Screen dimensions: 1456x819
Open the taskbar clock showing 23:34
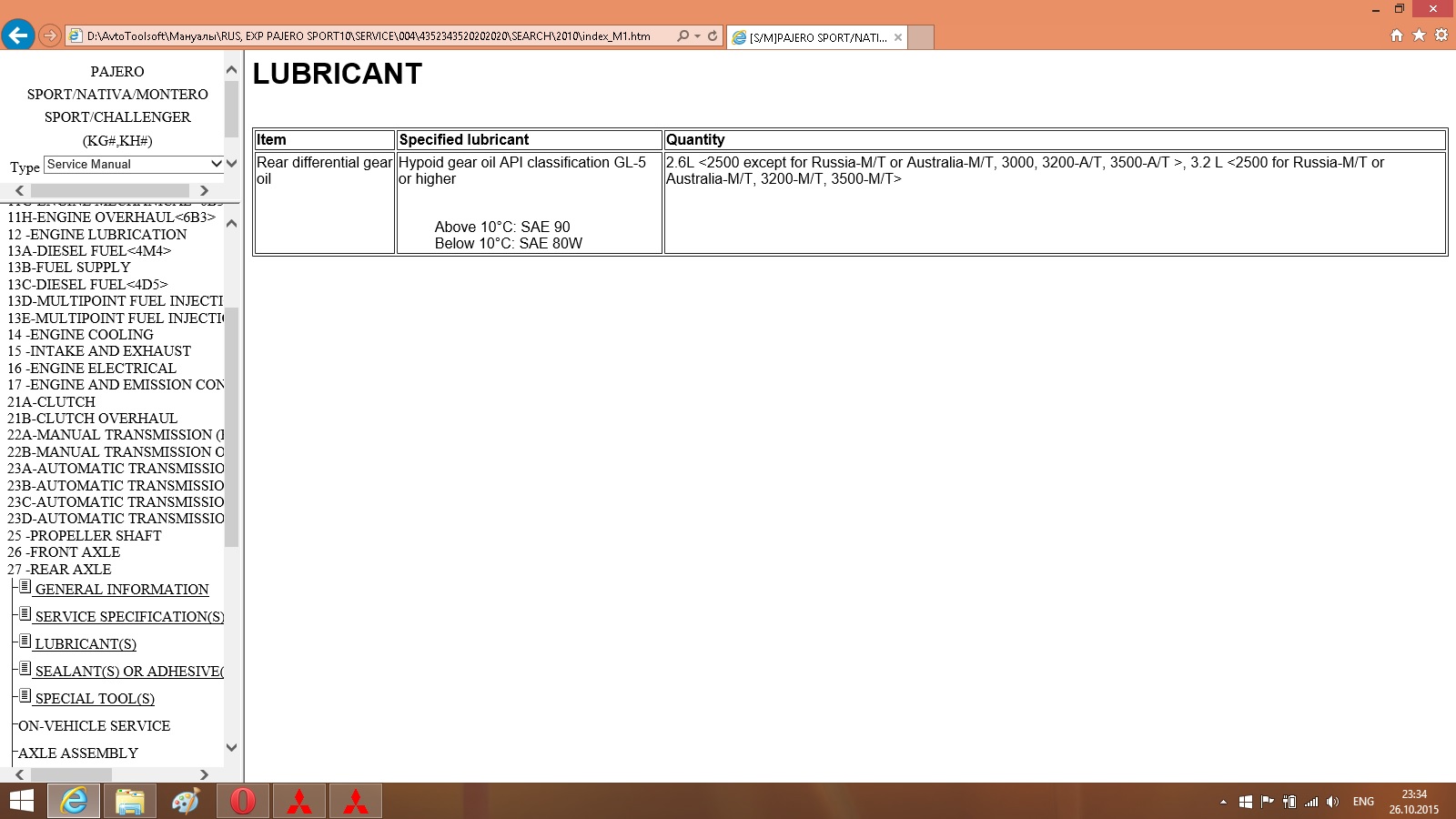pos(1414,802)
